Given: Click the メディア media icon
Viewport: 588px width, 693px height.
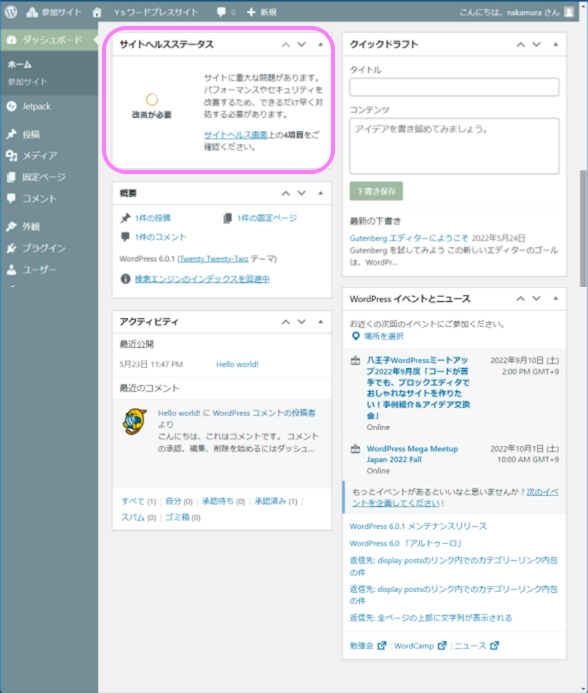Looking at the screenshot, I should pos(11,156).
